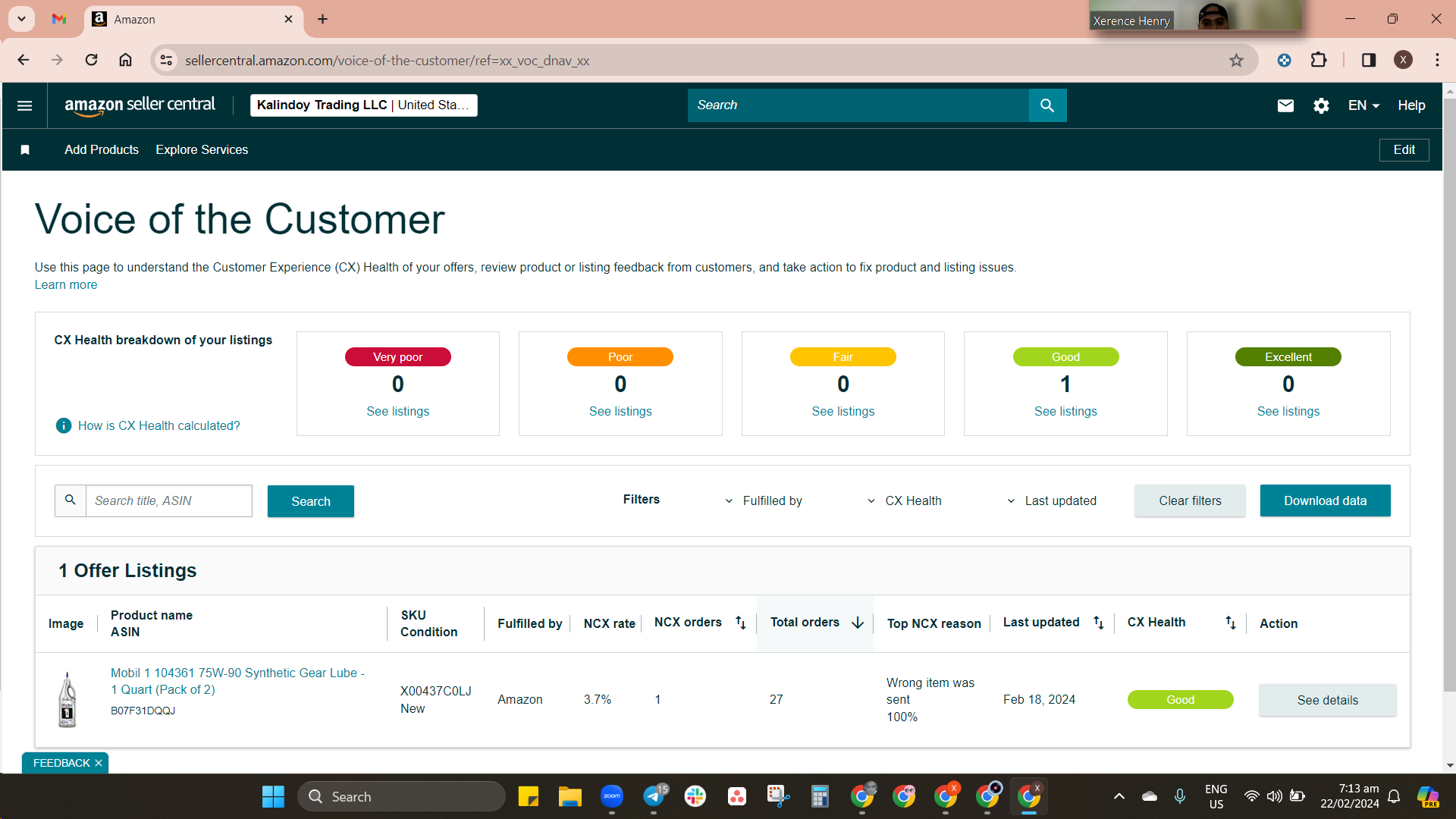The image size is (1456, 819).
Task: Click the info icon for CX Health calculation
Action: 64,425
